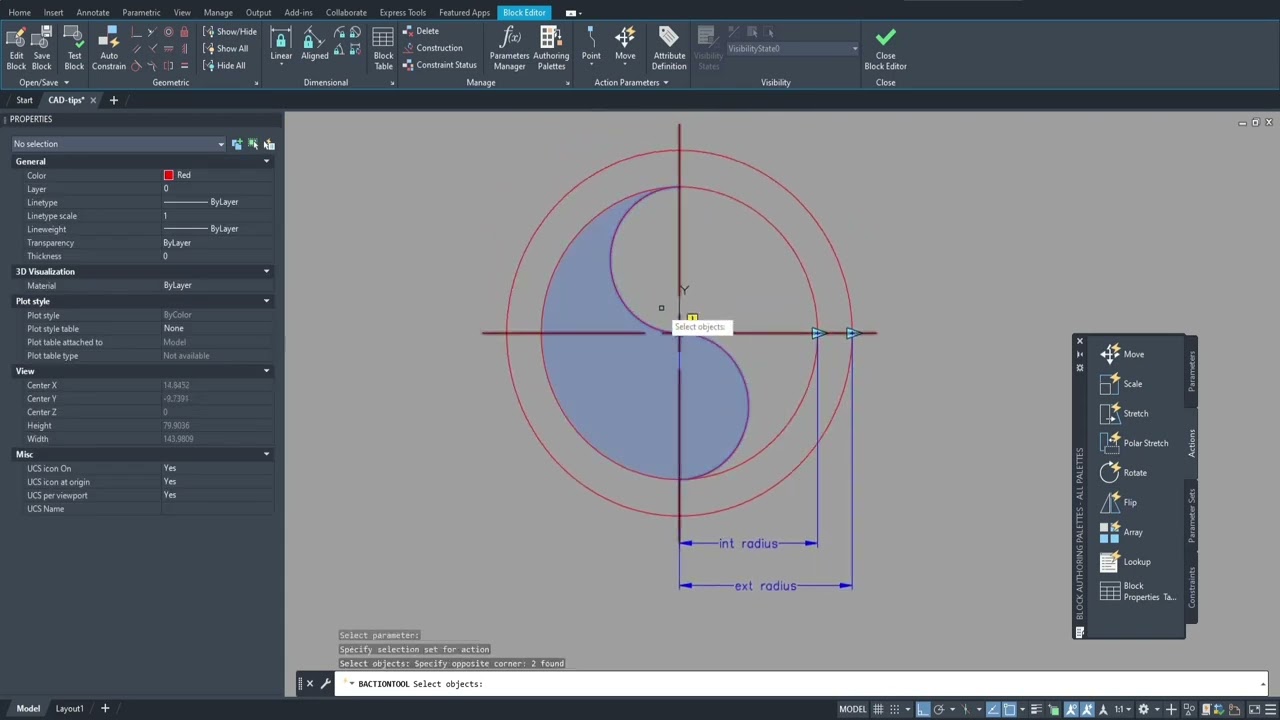Choose the Array action in palette

[1121, 532]
